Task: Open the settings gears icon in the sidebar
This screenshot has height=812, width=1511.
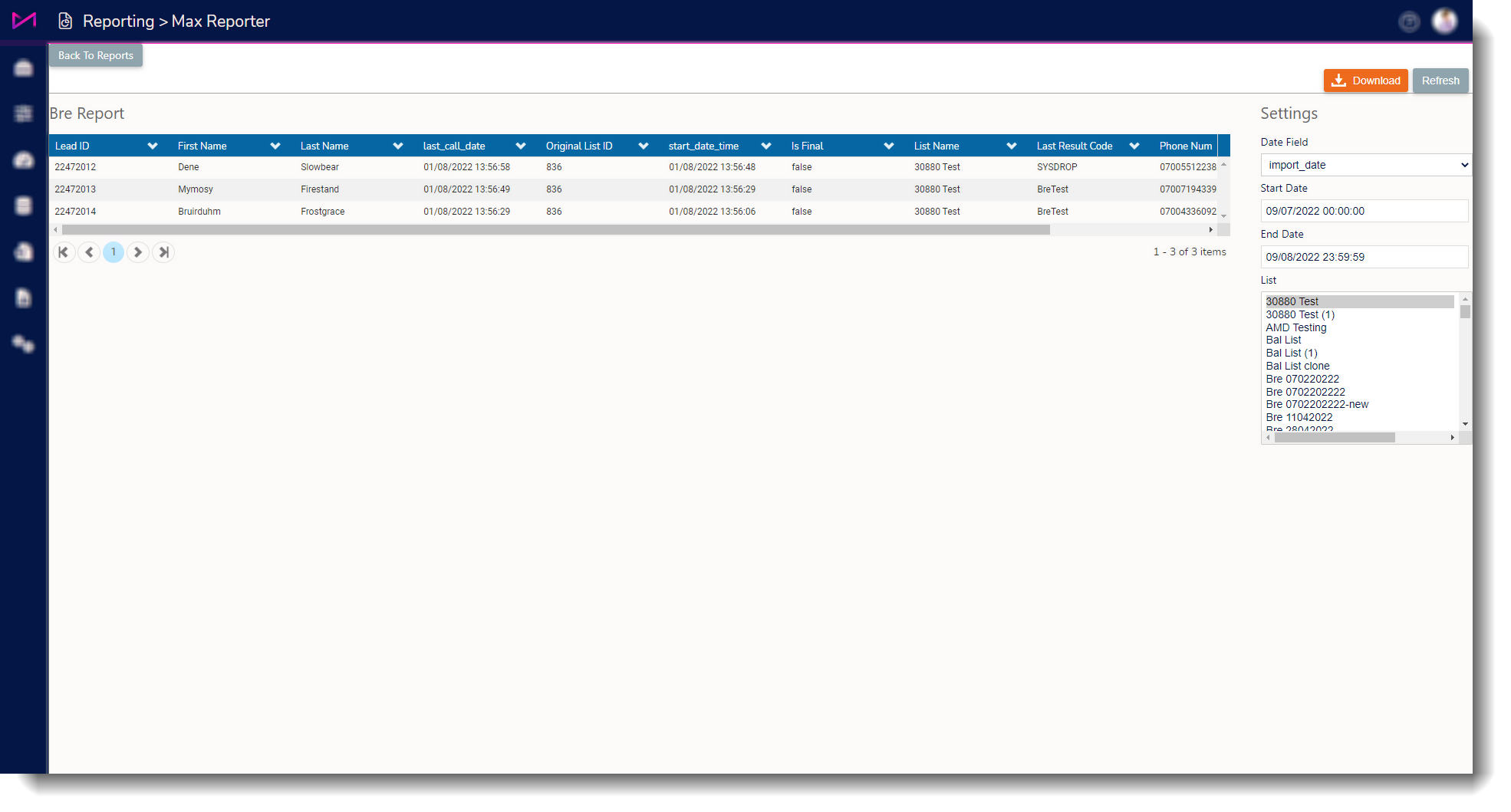Action: point(24,344)
